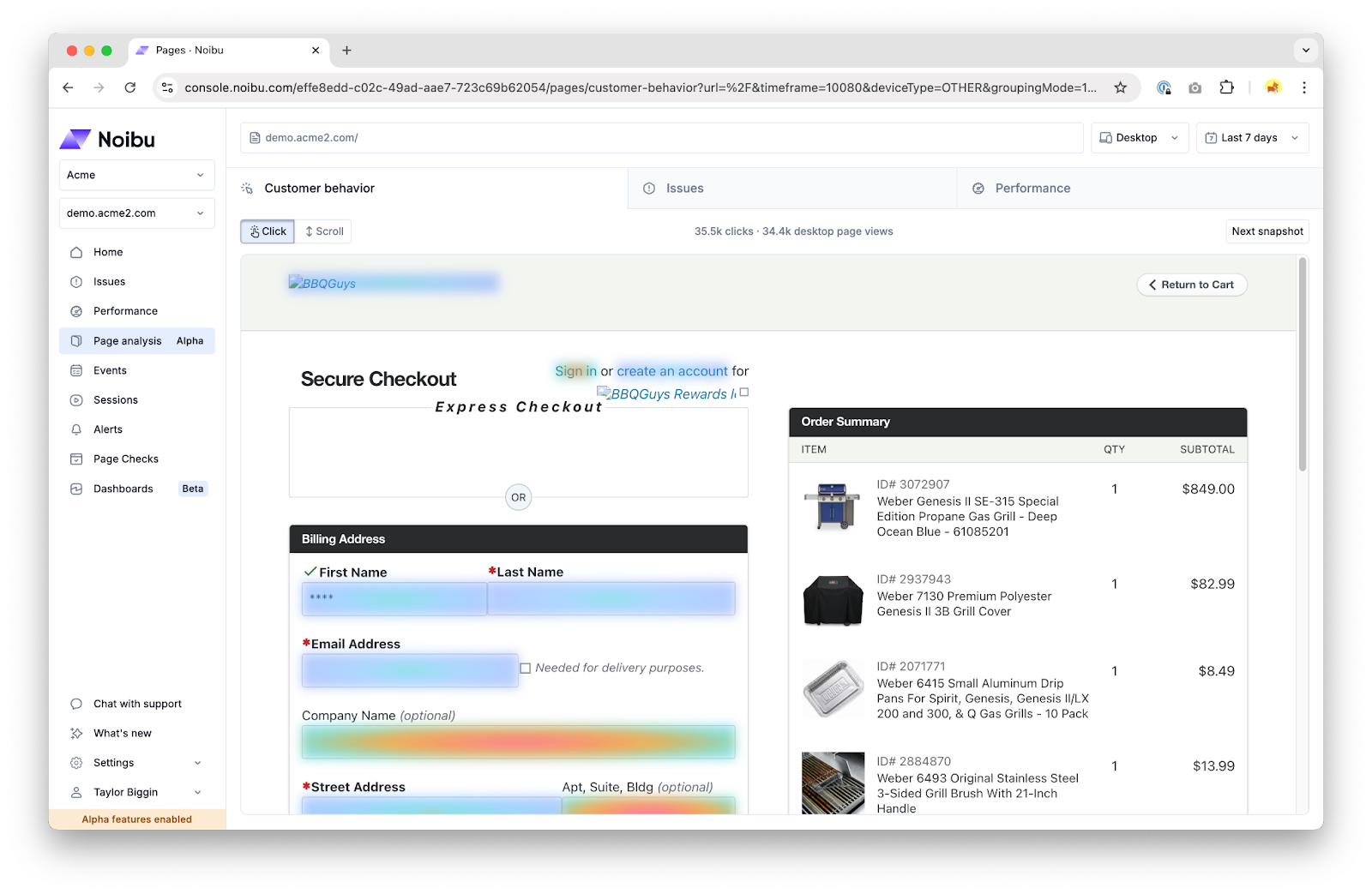Open the Home sidebar item
Image resolution: width=1372 pixels, height=894 pixels.
click(x=136, y=252)
